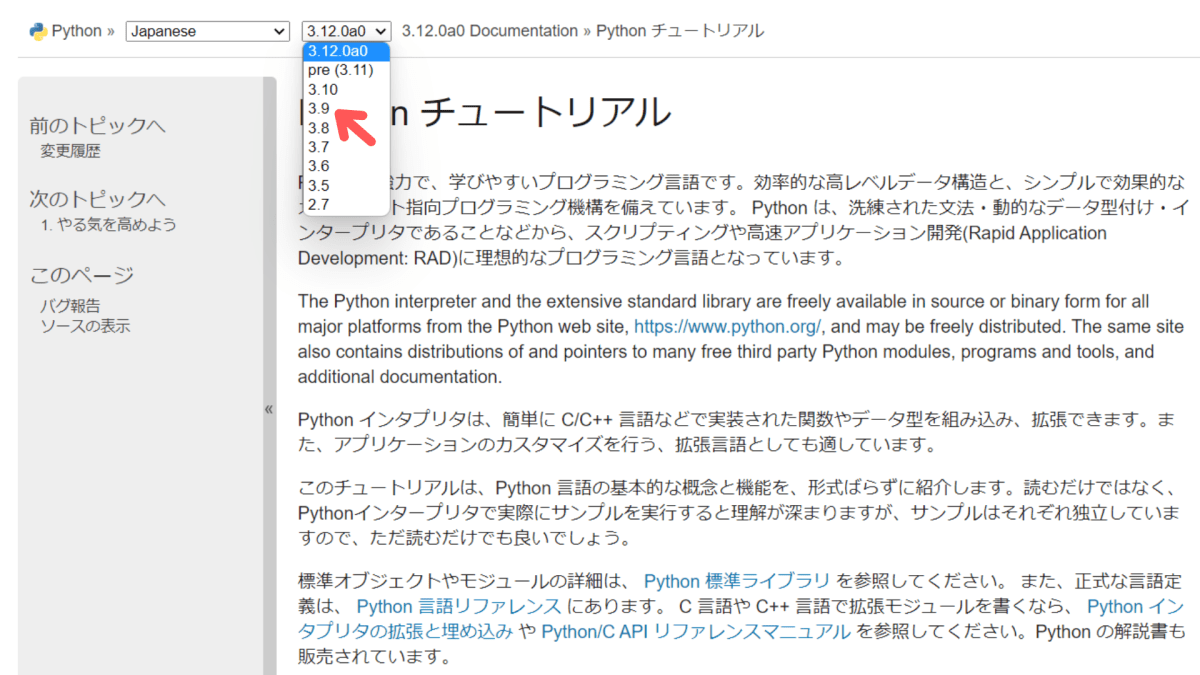
Task: Pick version 3.7 from dropdown list
Action: pos(346,147)
